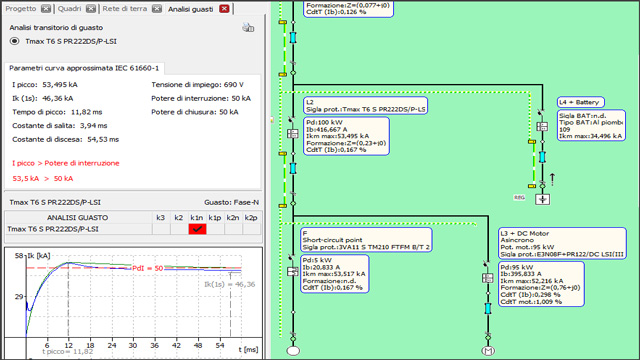
Task: Select the cyan cable symbol on top feeder
Action: 293,38
